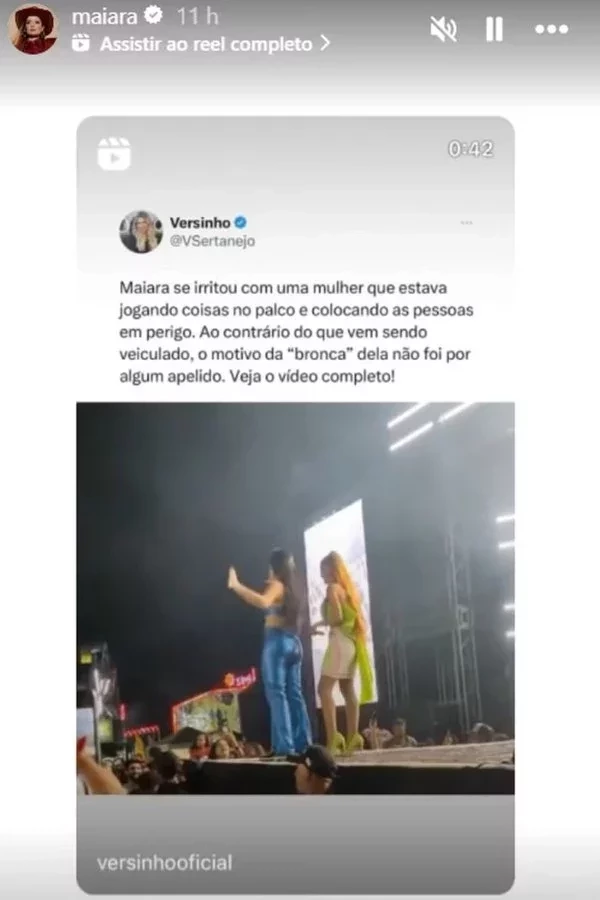
Task: Tap the maiara username
Action: click(x=104, y=17)
